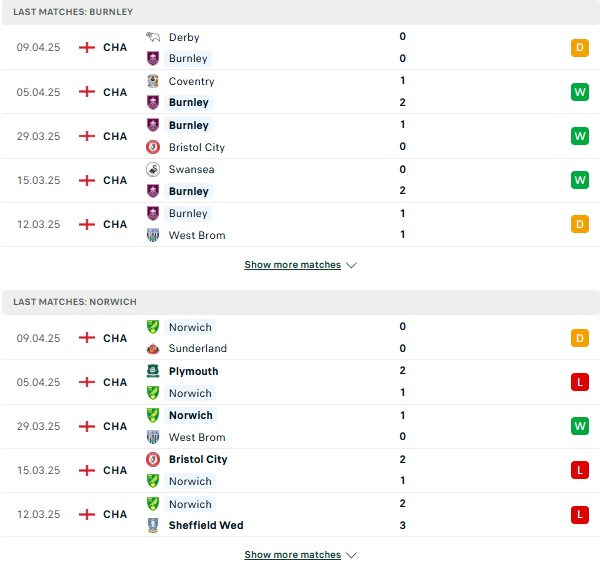Click the Sheffield Wed crest icon

153,525
